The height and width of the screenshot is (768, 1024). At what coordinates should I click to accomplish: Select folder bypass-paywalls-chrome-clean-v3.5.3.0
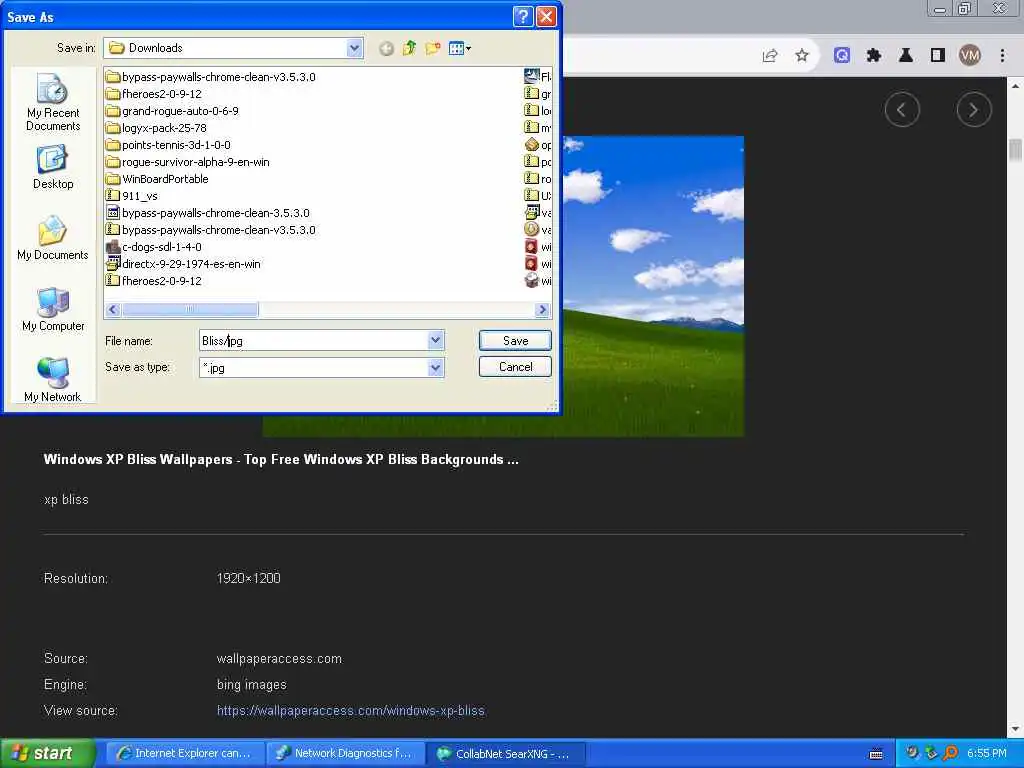click(211, 77)
